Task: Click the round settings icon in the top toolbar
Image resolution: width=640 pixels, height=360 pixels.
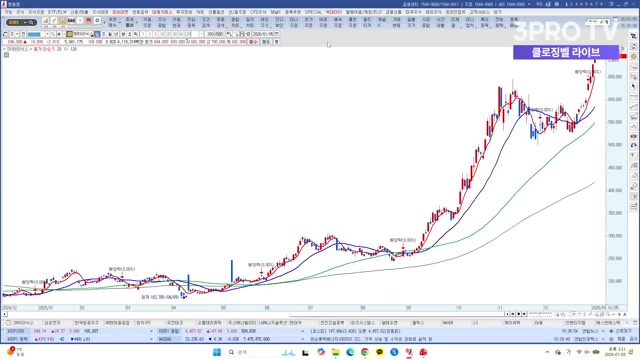Action: 97,20
